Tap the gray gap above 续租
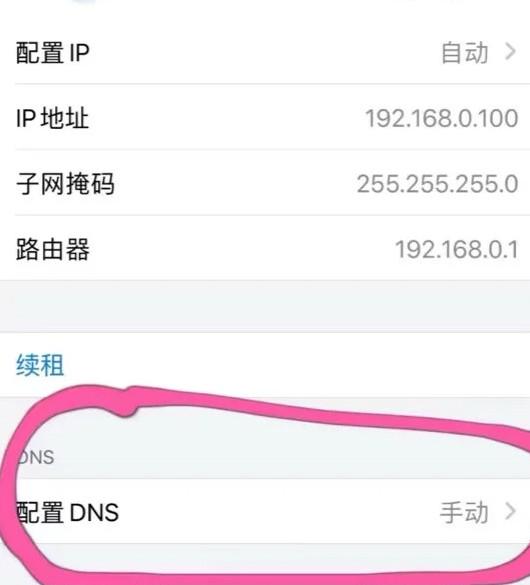The image size is (530, 585). point(265,306)
